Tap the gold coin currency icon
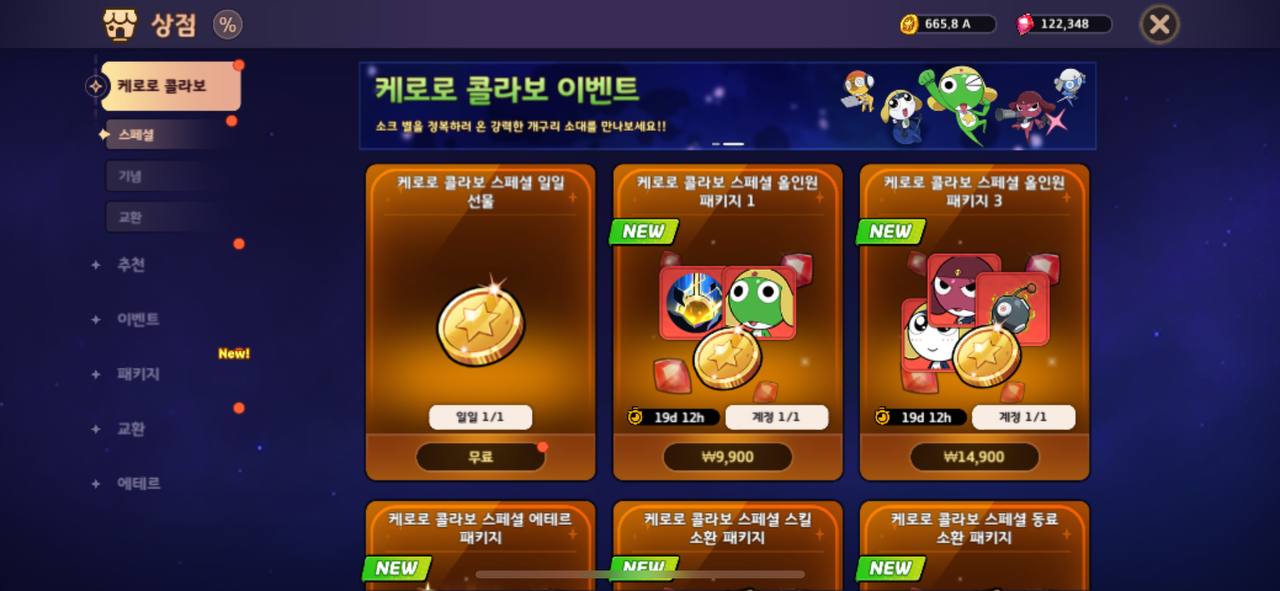Viewport: 1280px width, 591px height. (909, 24)
